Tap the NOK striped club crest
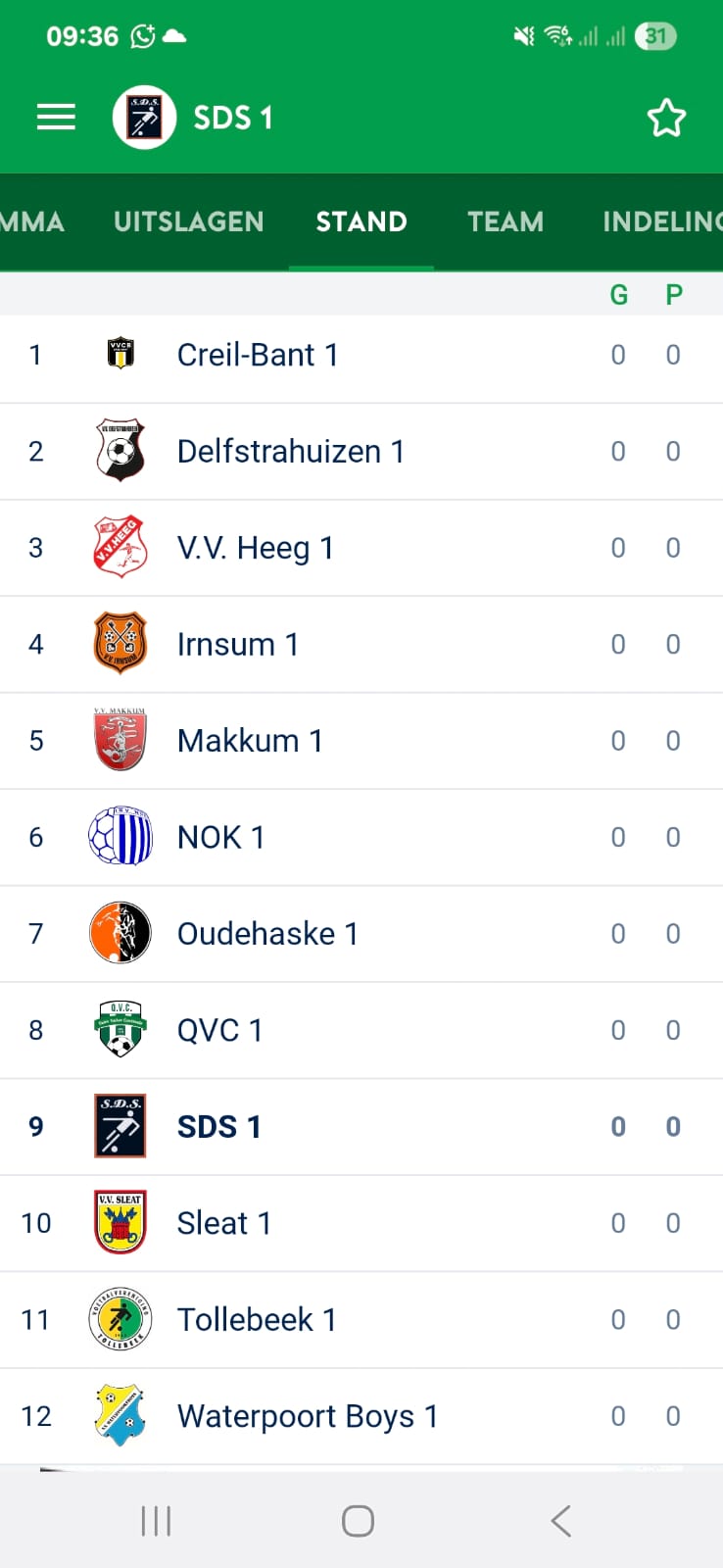Screen dimensions: 723x1568 click(x=120, y=837)
